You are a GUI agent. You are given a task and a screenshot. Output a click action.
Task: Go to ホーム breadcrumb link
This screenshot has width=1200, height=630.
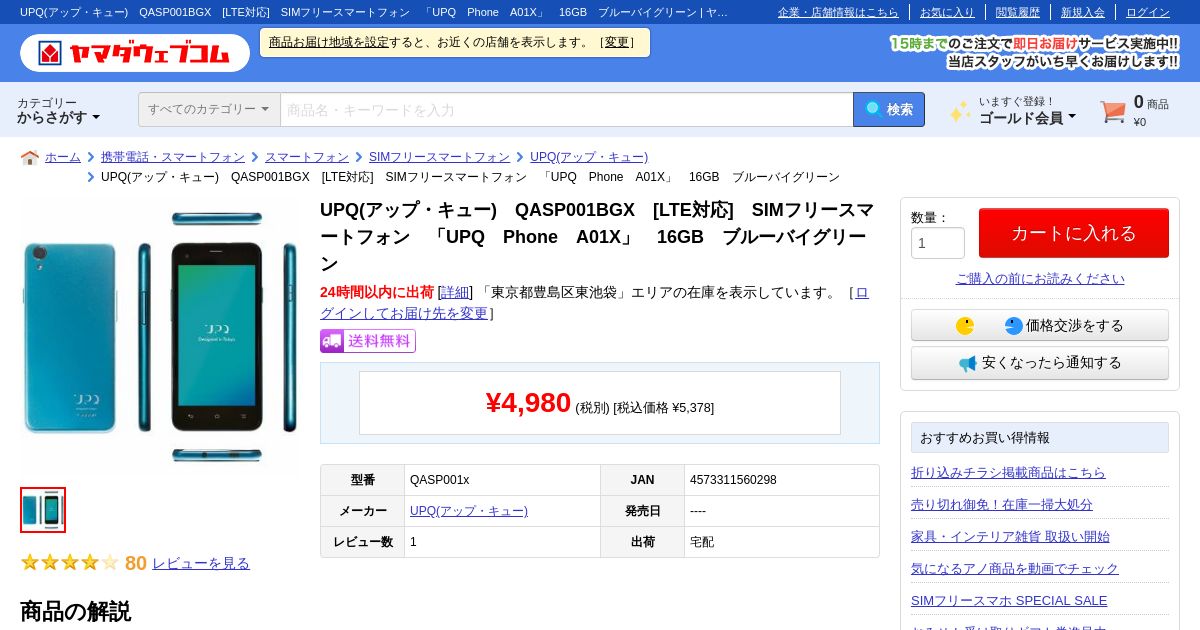click(63, 157)
